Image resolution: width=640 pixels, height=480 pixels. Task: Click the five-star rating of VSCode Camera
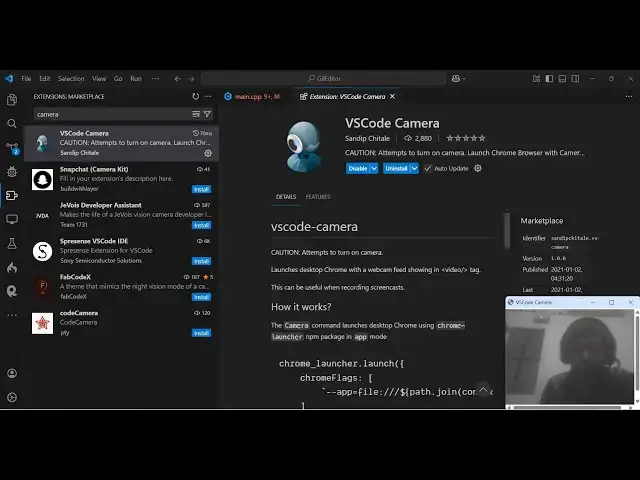point(466,138)
